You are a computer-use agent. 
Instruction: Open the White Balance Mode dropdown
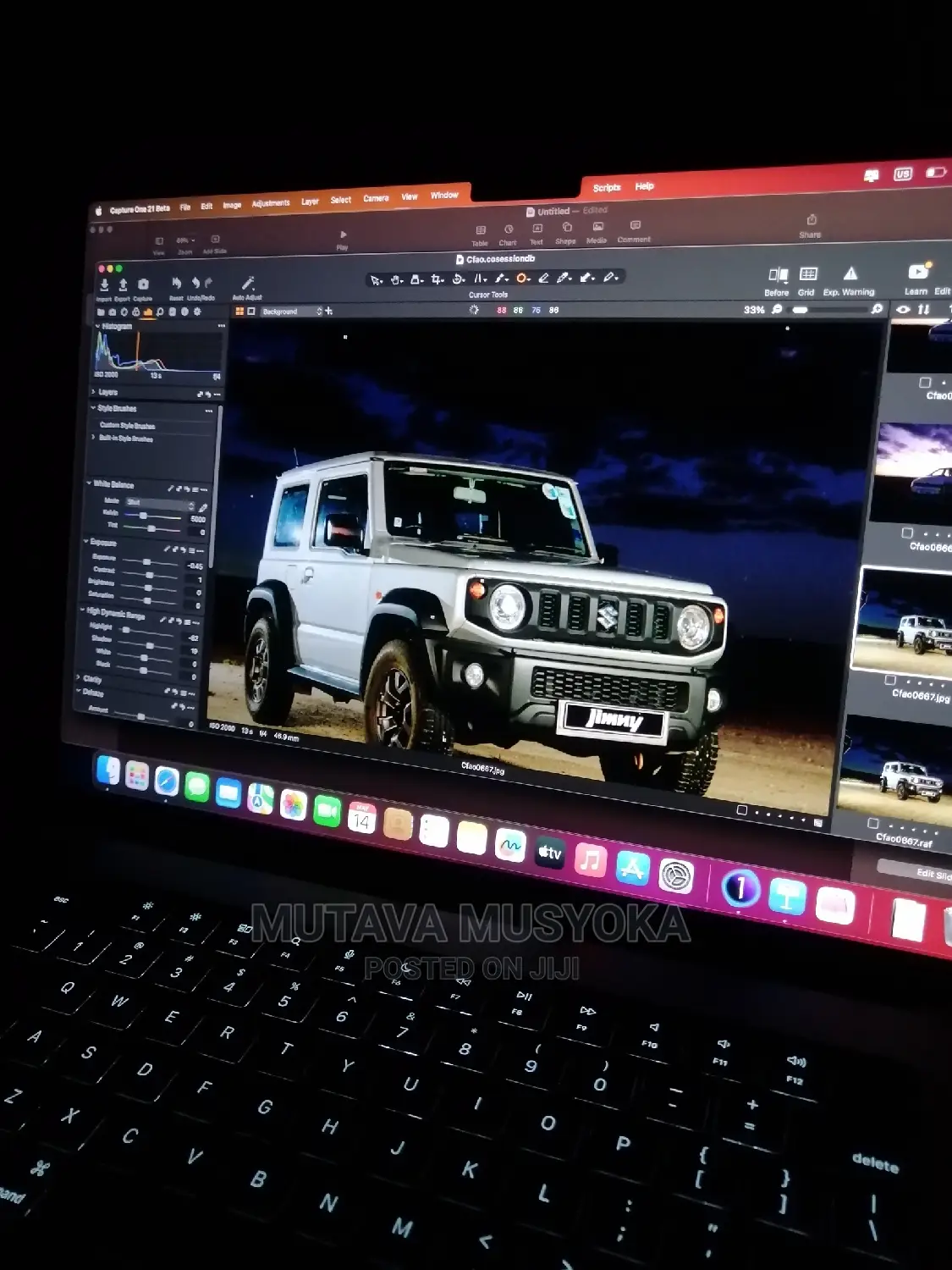160,503
